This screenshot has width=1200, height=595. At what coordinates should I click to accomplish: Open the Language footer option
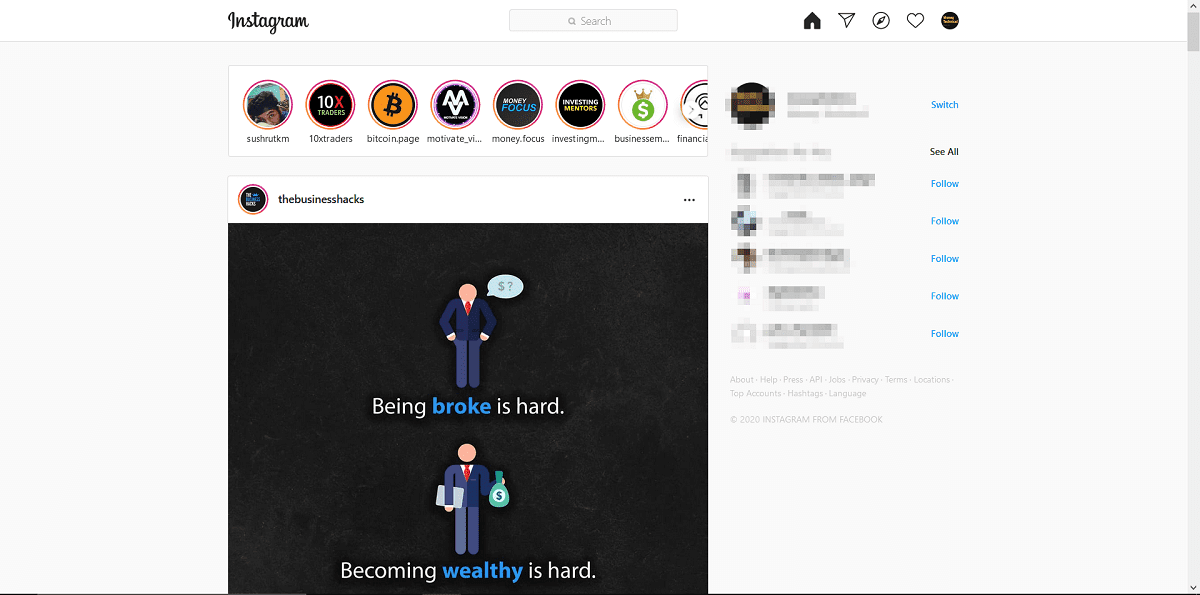pos(847,394)
